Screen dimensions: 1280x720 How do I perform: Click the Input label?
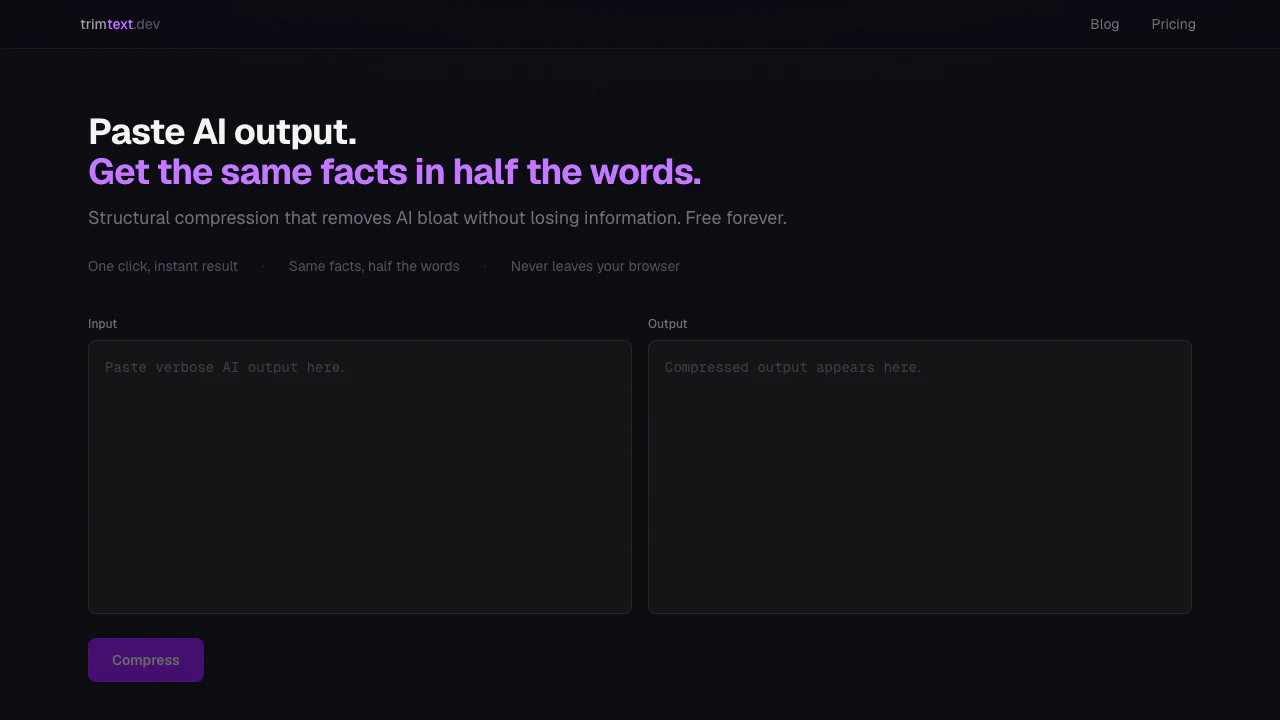tap(102, 324)
